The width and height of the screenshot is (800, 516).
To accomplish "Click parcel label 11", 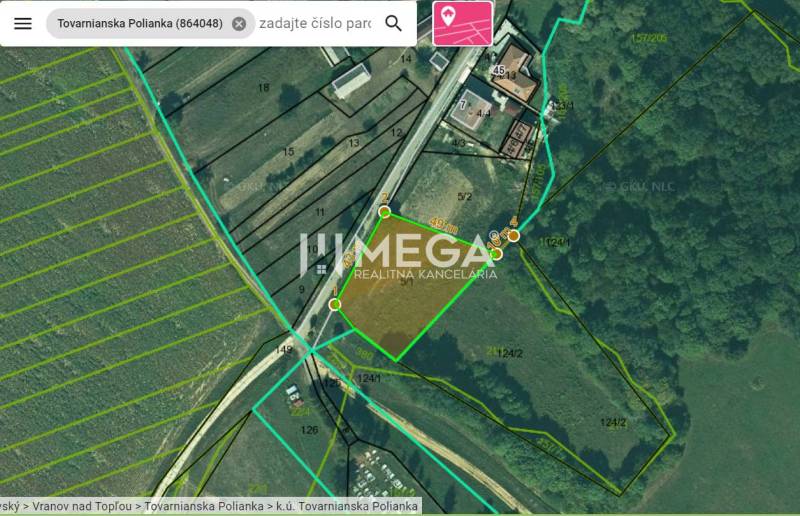I will (x=320, y=212).
